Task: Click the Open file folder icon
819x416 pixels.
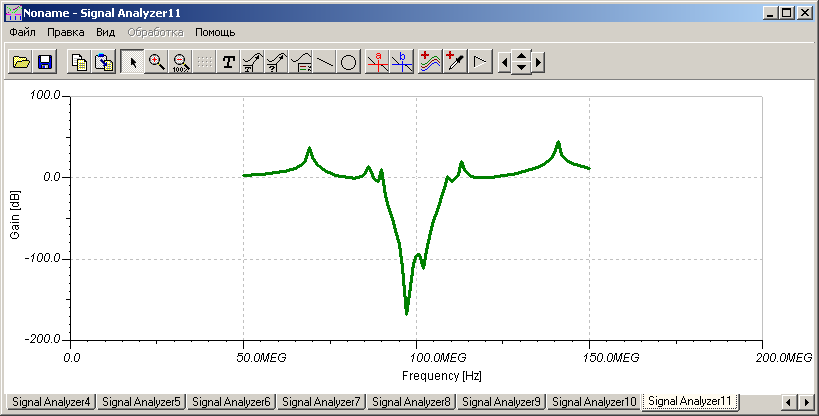Action: 20,62
